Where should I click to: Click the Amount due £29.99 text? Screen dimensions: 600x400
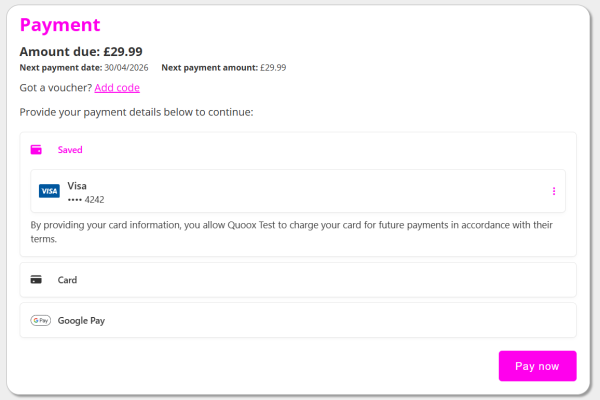(81, 51)
